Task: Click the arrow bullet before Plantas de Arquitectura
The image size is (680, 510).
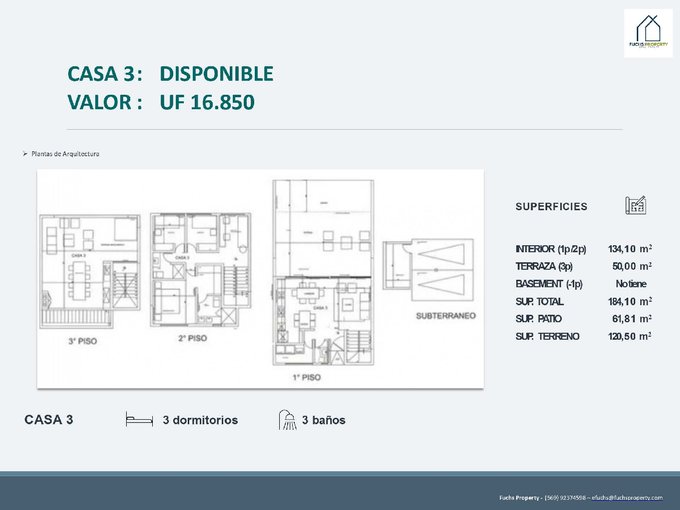Action: coord(25,154)
